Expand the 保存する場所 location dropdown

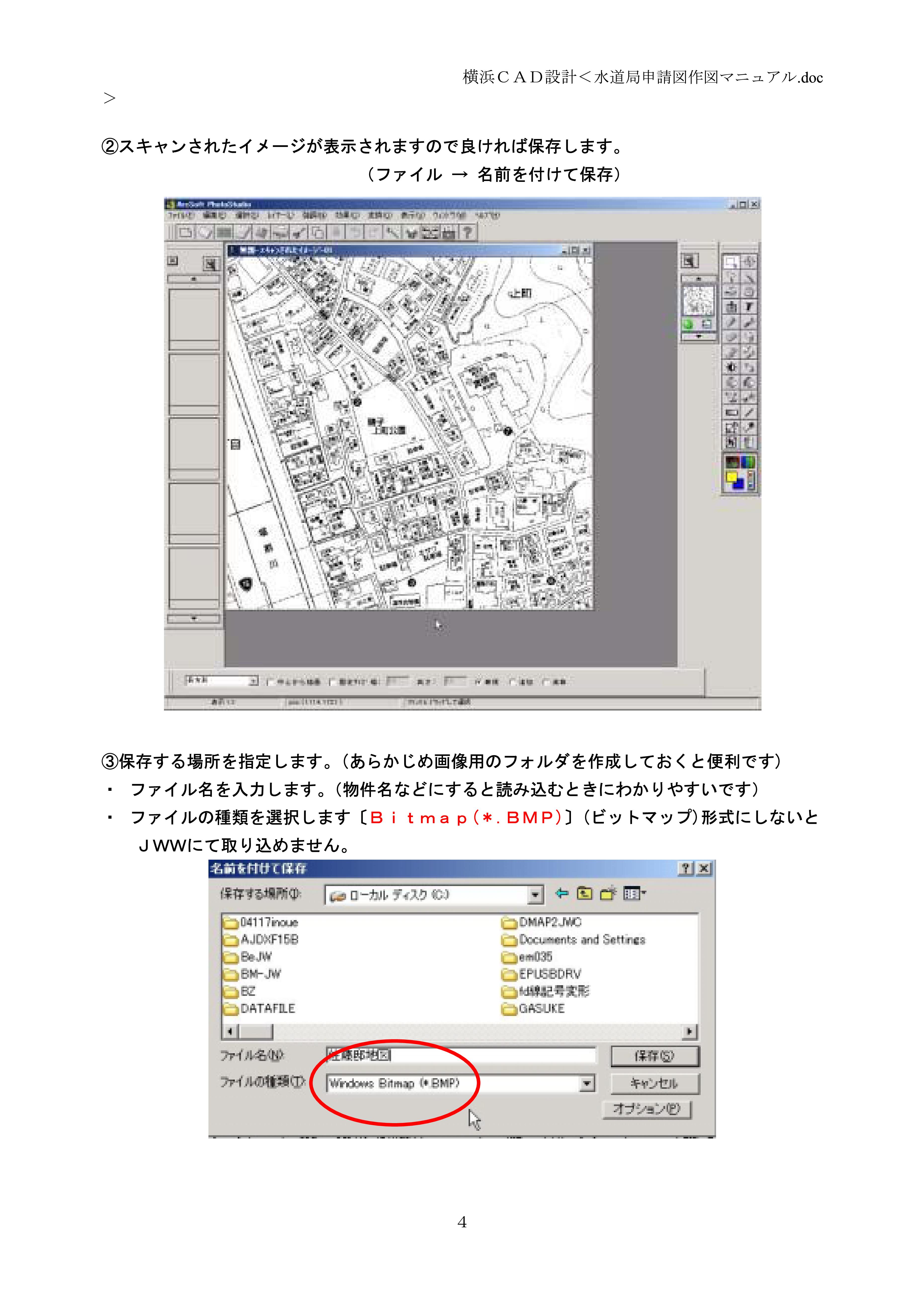tap(535, 895)
